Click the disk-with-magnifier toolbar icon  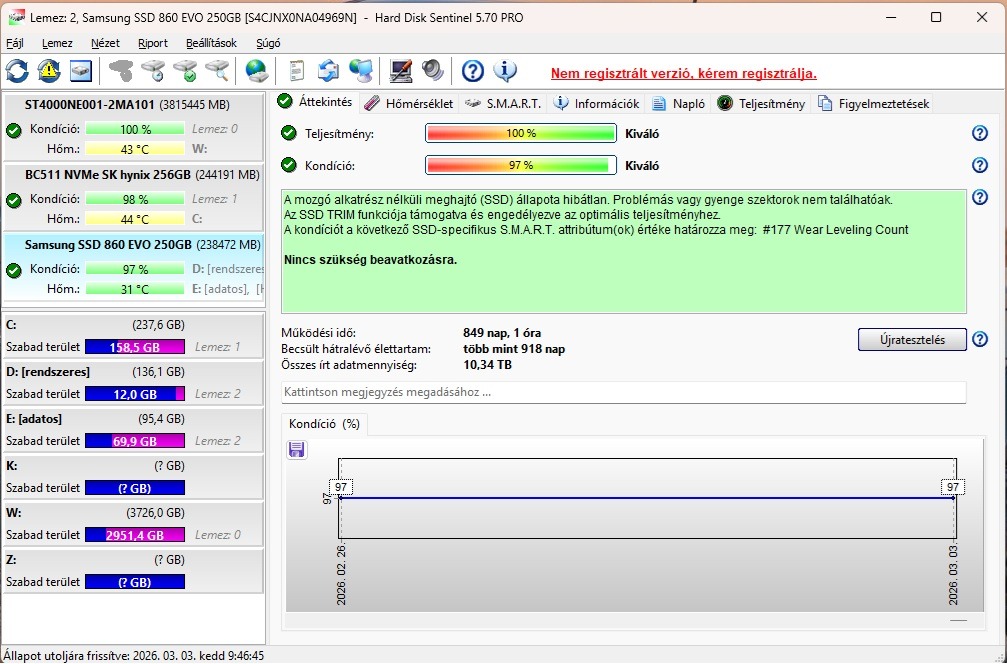(x=218, y=71)
